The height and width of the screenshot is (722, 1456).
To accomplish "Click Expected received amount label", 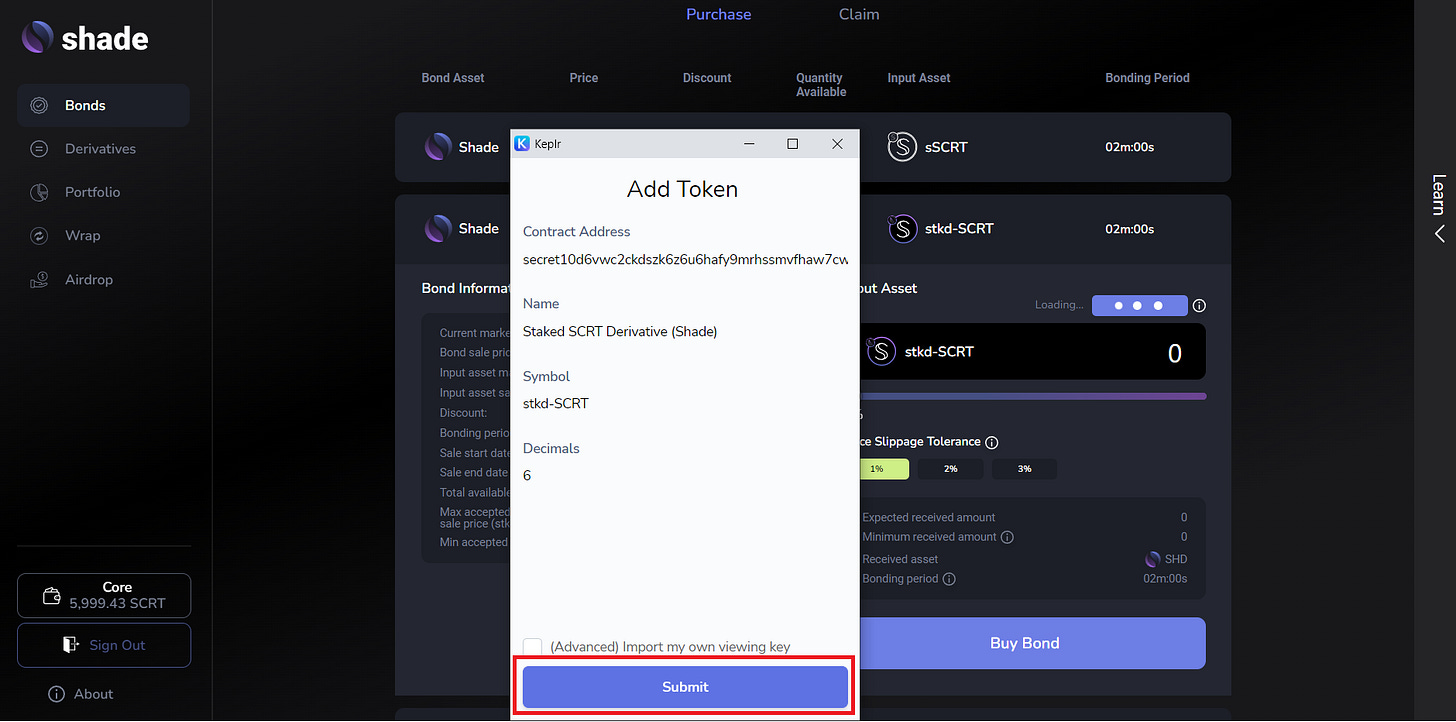I will (929, 518).
